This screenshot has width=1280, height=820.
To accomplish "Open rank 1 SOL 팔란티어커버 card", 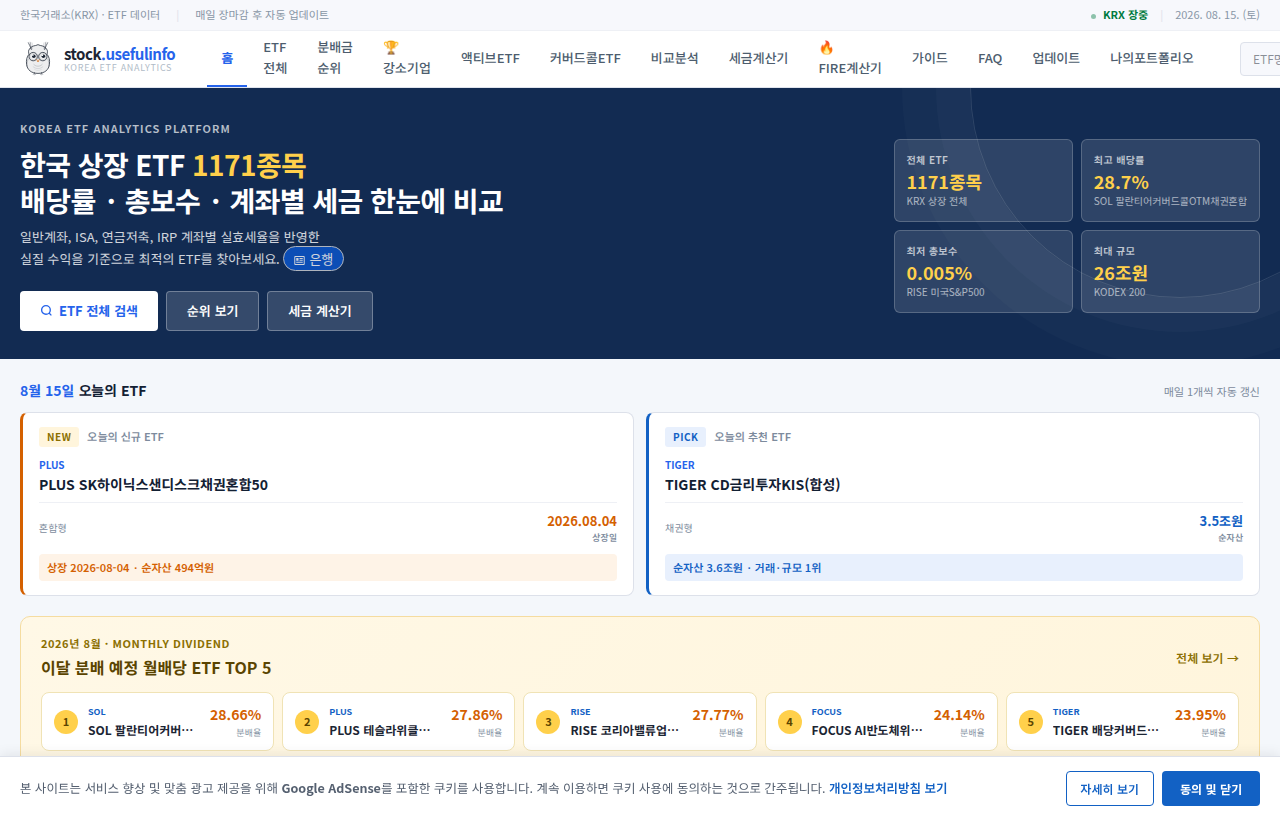I will tap(156, 722).
